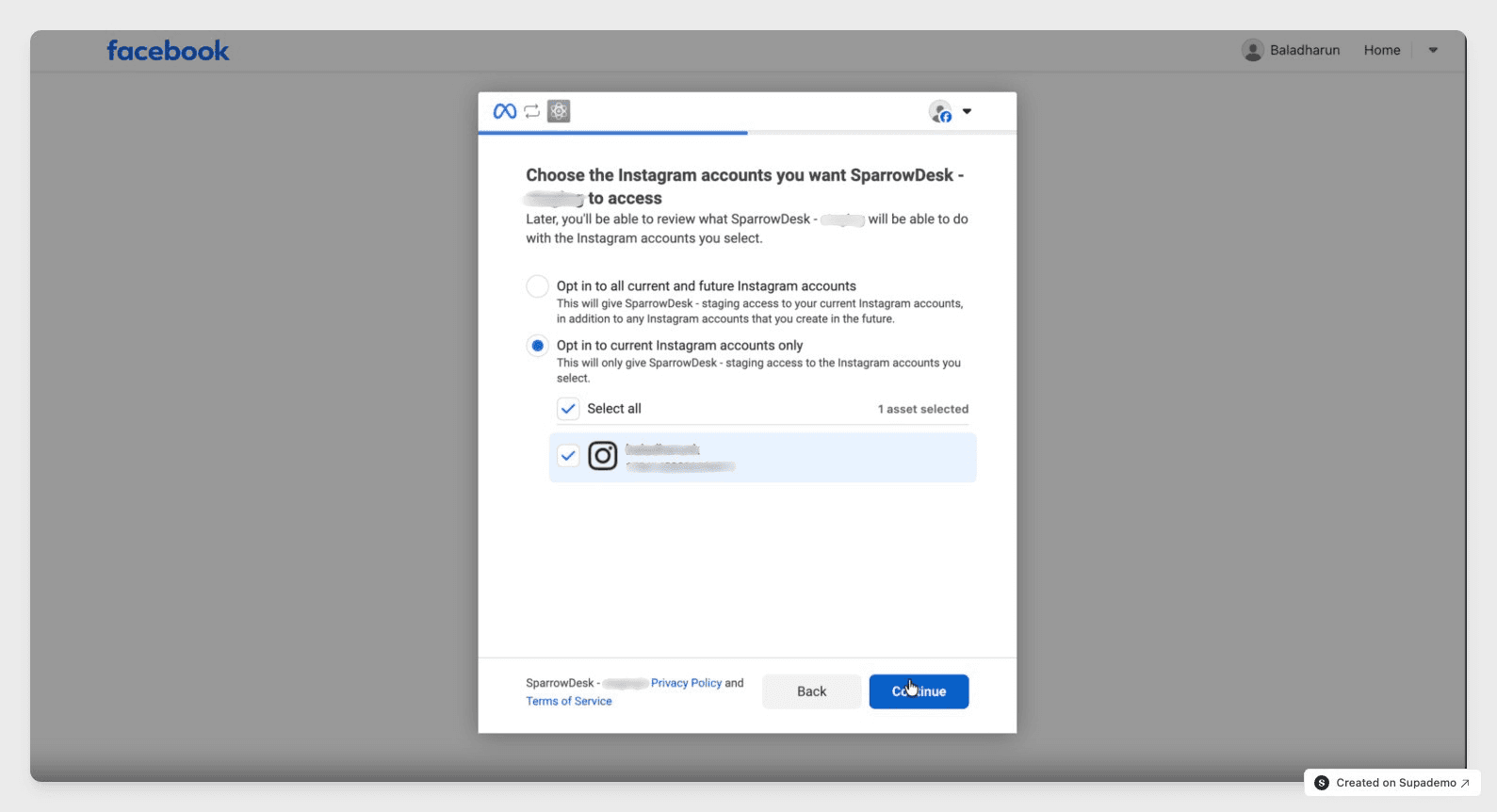Open the Terms of Service link
Screen dimensions: 1497x812
point(569,701)
